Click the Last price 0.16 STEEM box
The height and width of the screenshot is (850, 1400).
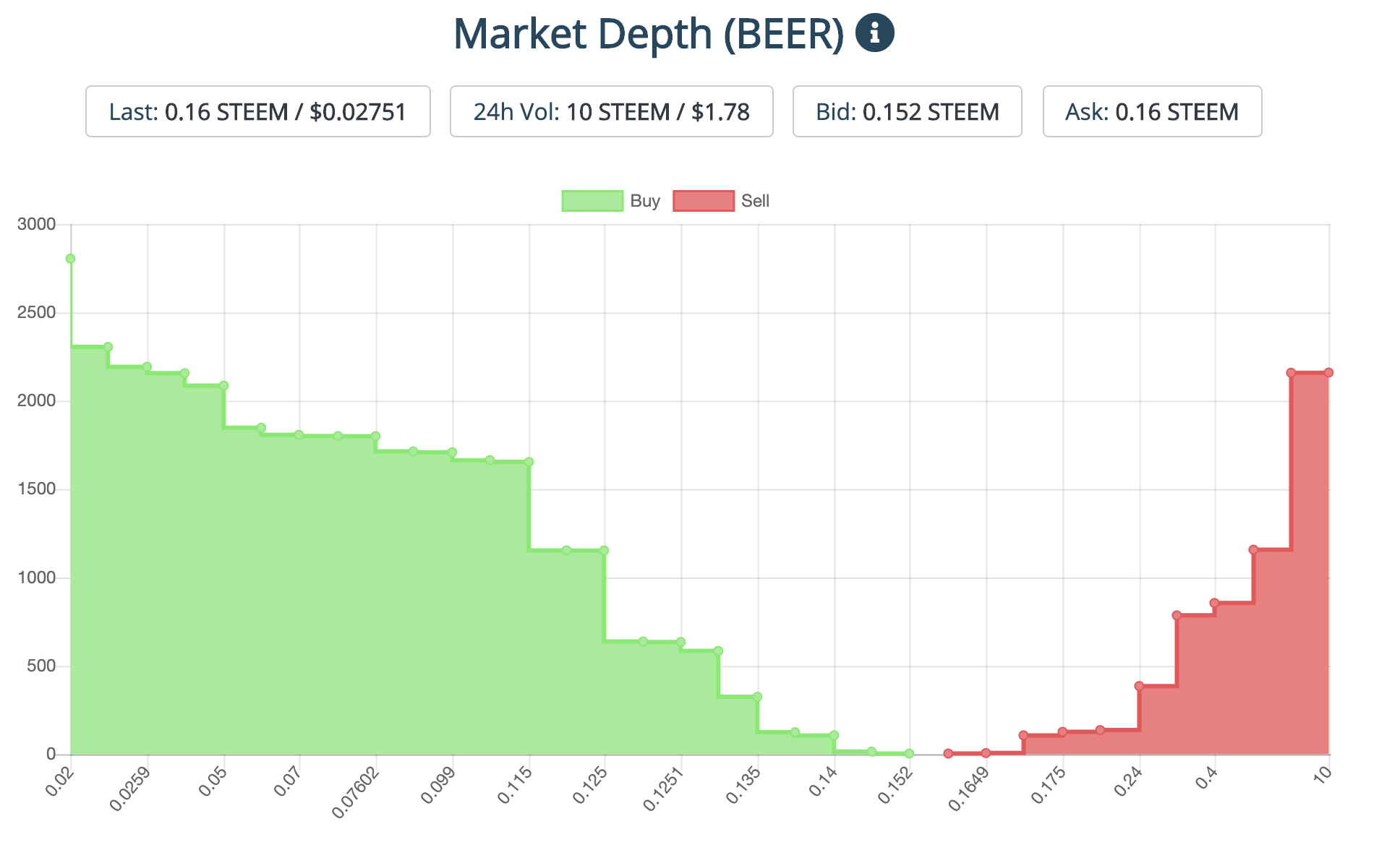(258, 112)
